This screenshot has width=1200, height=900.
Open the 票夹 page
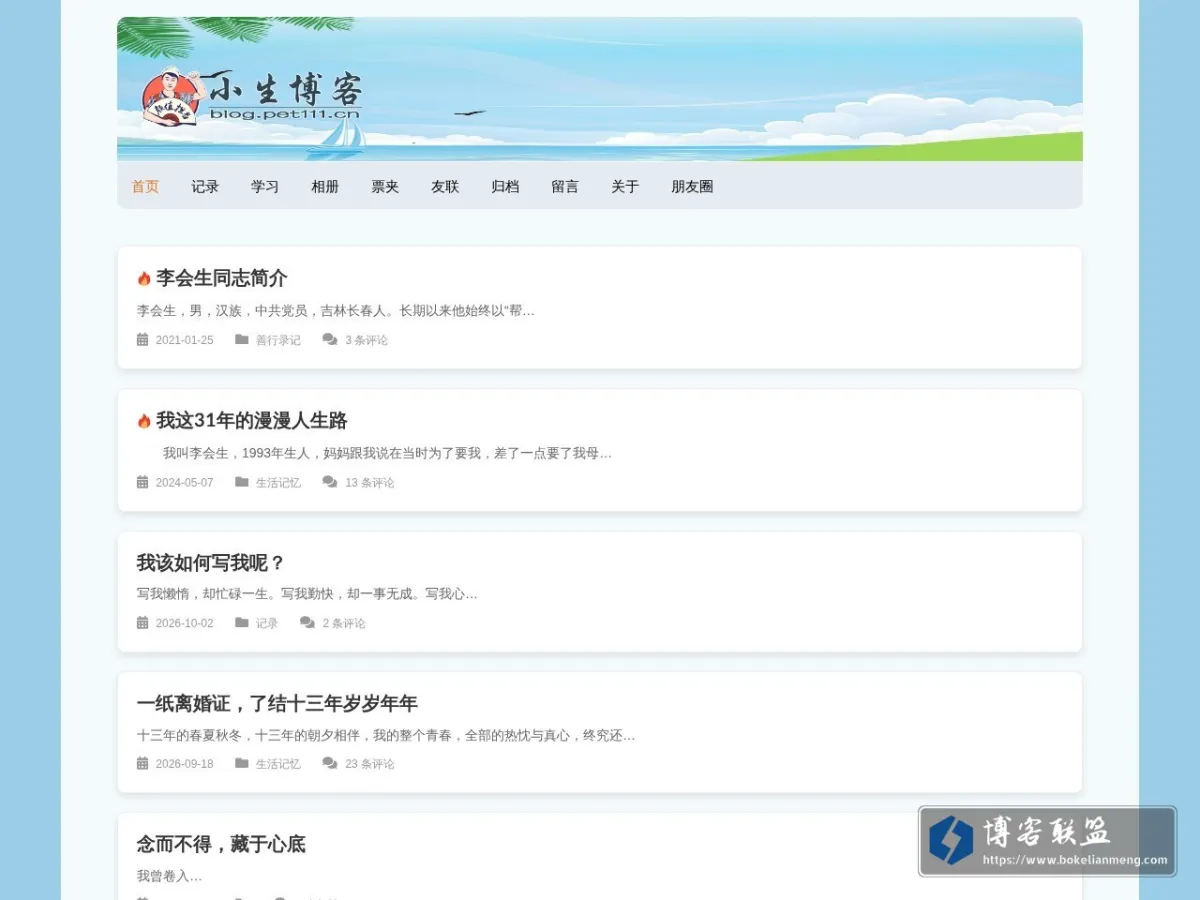[385, 186]
